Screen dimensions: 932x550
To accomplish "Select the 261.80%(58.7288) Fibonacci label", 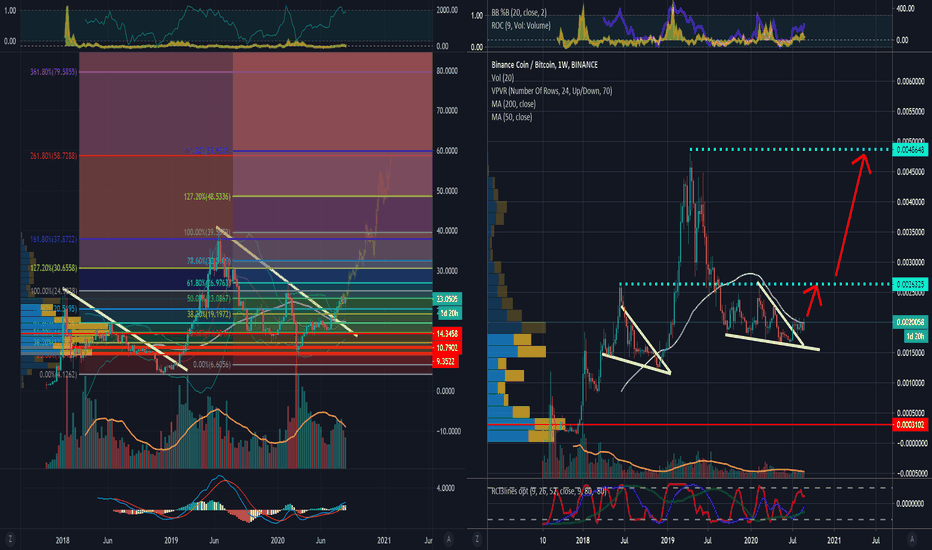I will click(53, 156).
